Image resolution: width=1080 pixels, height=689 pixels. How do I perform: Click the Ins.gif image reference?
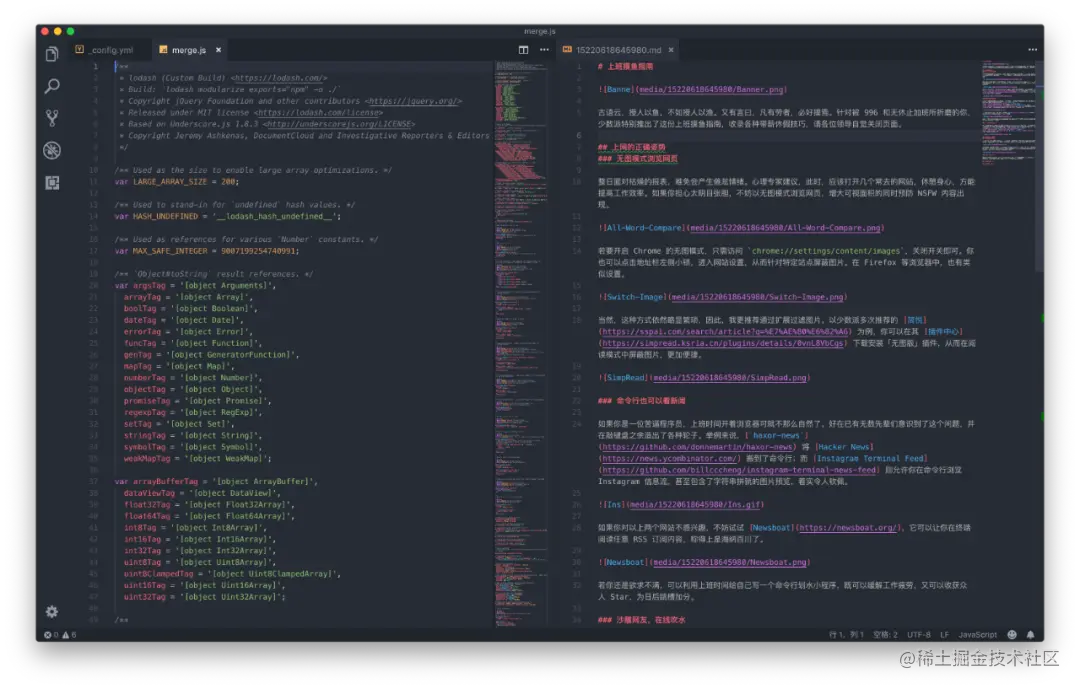pyautogui.click(x=681, y=504)
